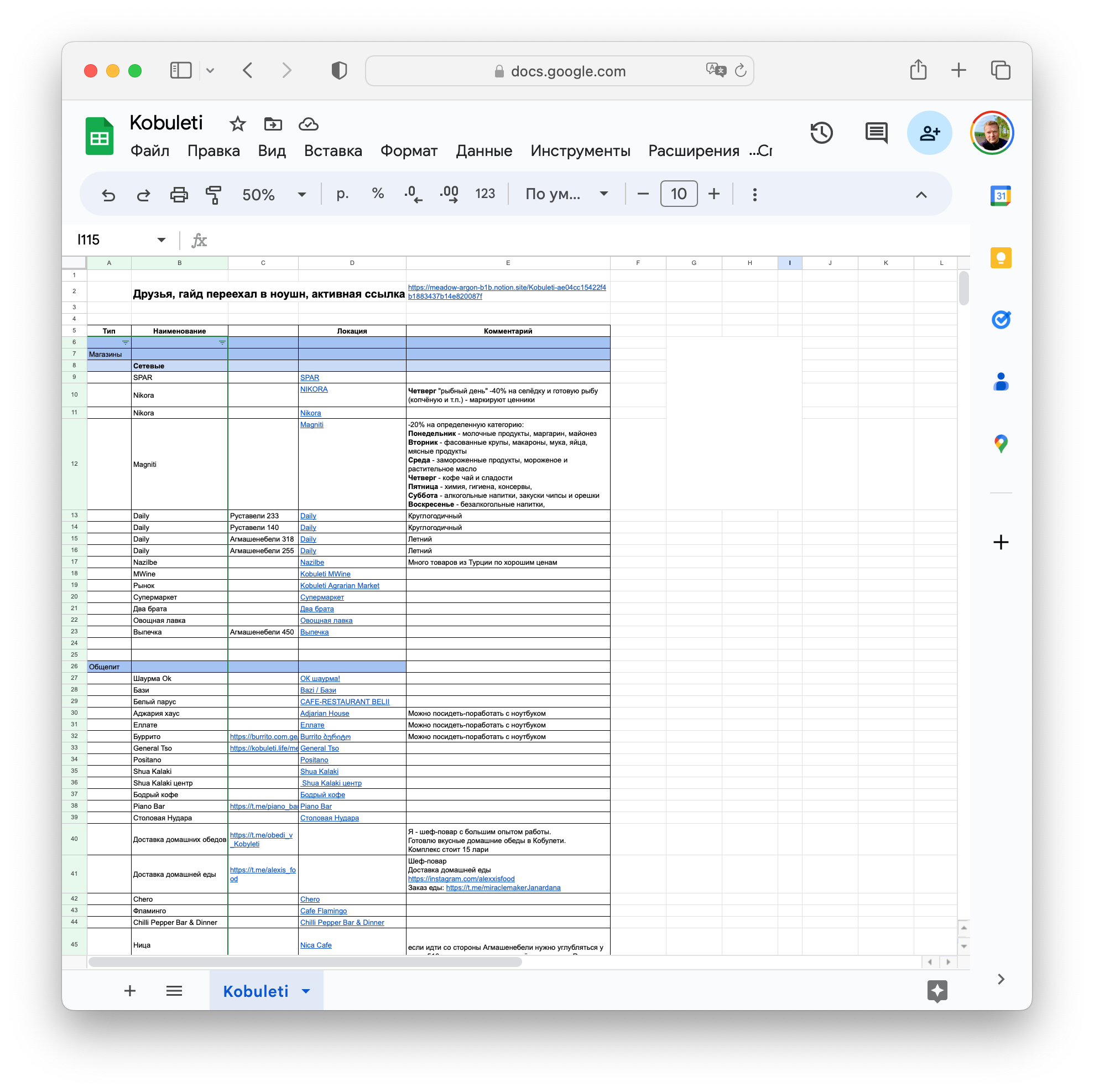Click the undo arrow in toolbar
The height and width of the screenshot is (1092, 1094).
coord(108,195)
